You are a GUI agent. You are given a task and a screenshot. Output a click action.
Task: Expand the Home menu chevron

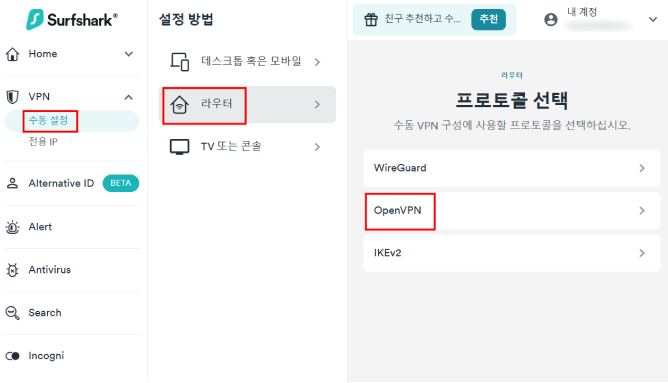click(128, 54)
